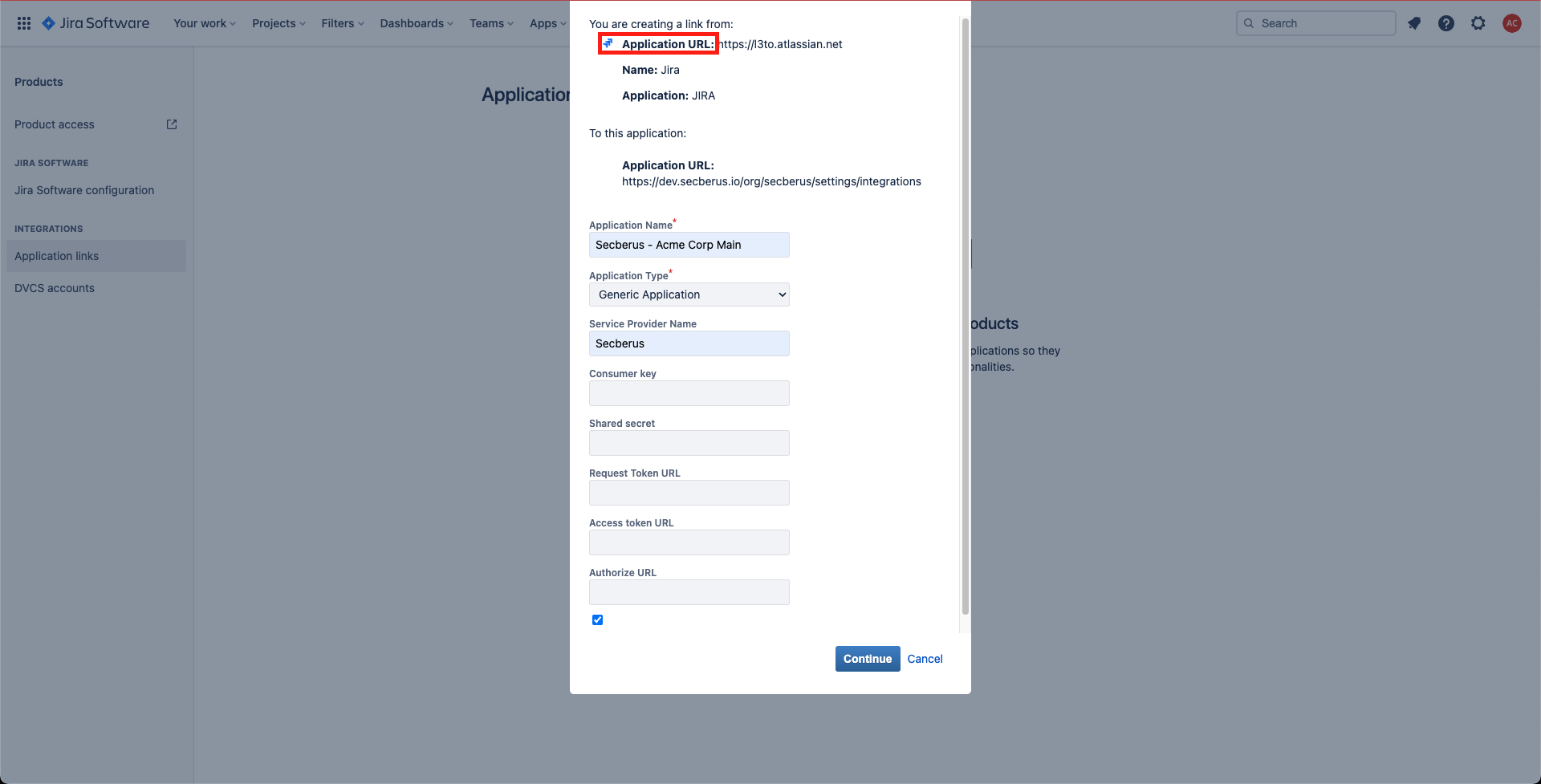Image resolution: width=1541 pixels, height=784 pixels.
Task: Toggle the checkbox below Authorize URL
Action: coord(597,619)
